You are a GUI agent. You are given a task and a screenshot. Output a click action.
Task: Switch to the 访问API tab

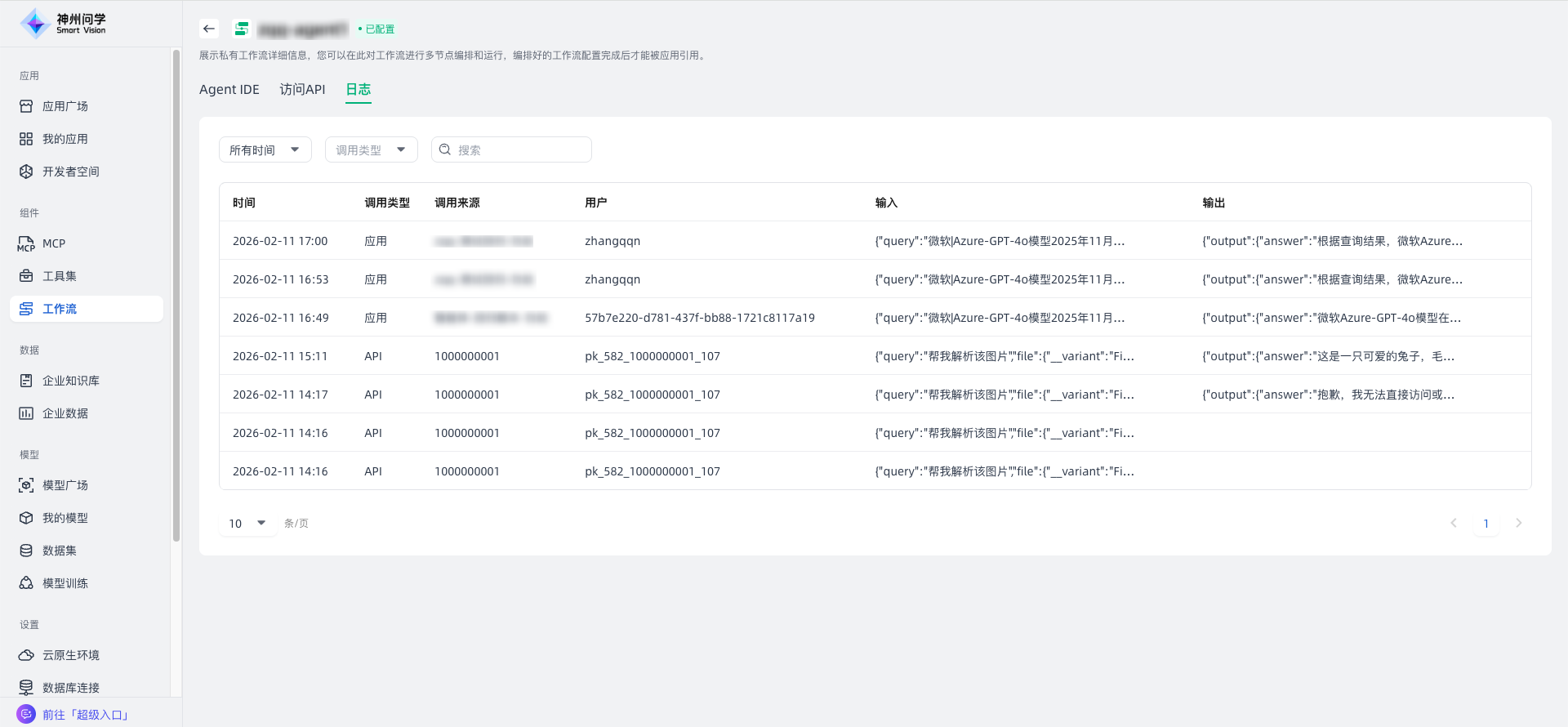[302, 90]
